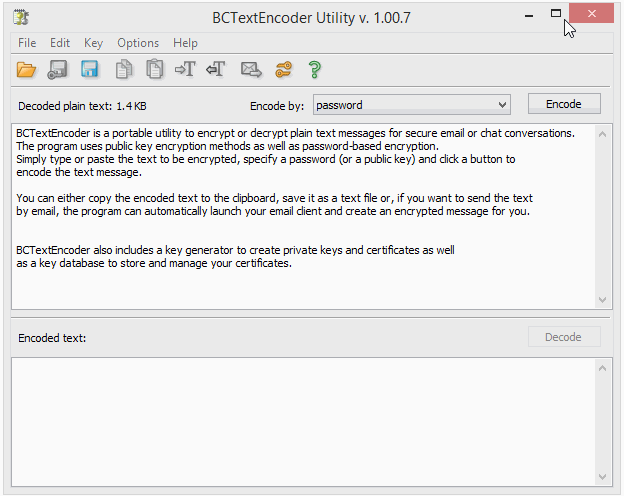Click the Encode button
Screen dimensions: 624x496
tap(564, 104)
